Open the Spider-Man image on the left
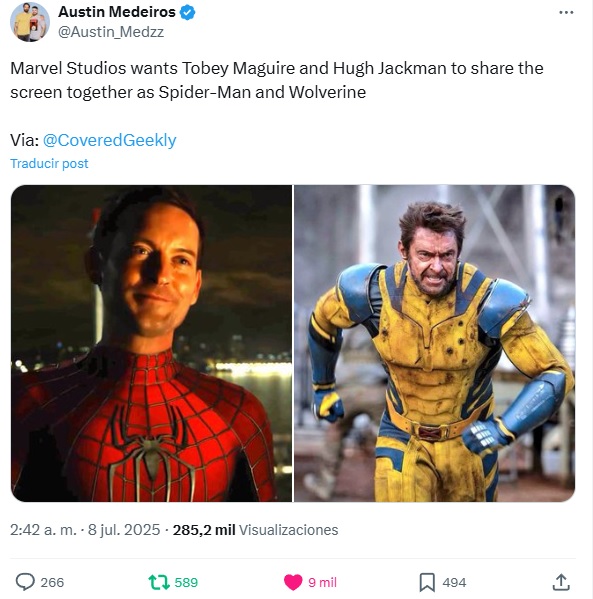Screen dimensions: 593x599 pyautogui.click(x=151, y=343)
